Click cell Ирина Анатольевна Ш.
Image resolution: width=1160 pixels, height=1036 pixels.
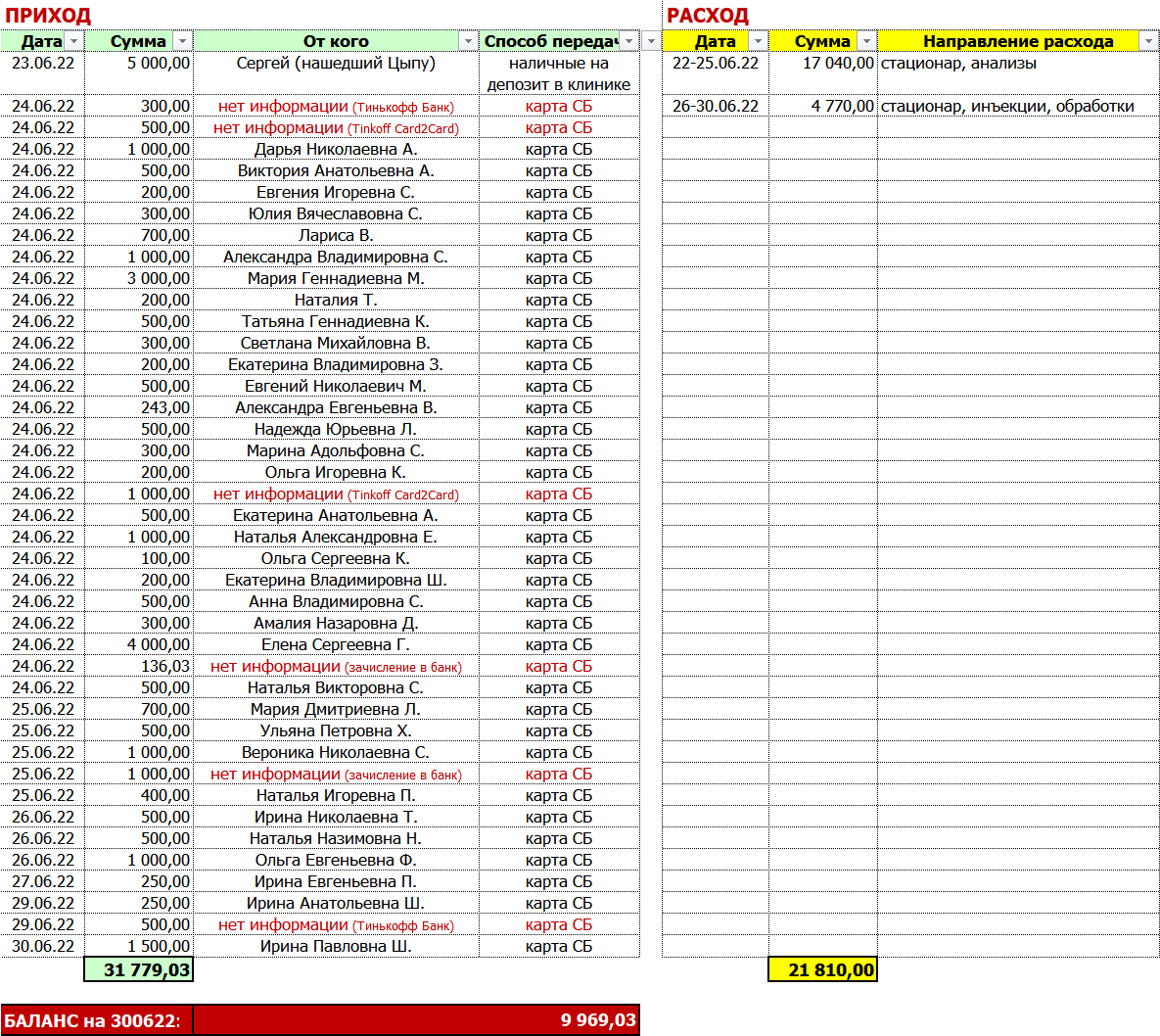(336, 902)
